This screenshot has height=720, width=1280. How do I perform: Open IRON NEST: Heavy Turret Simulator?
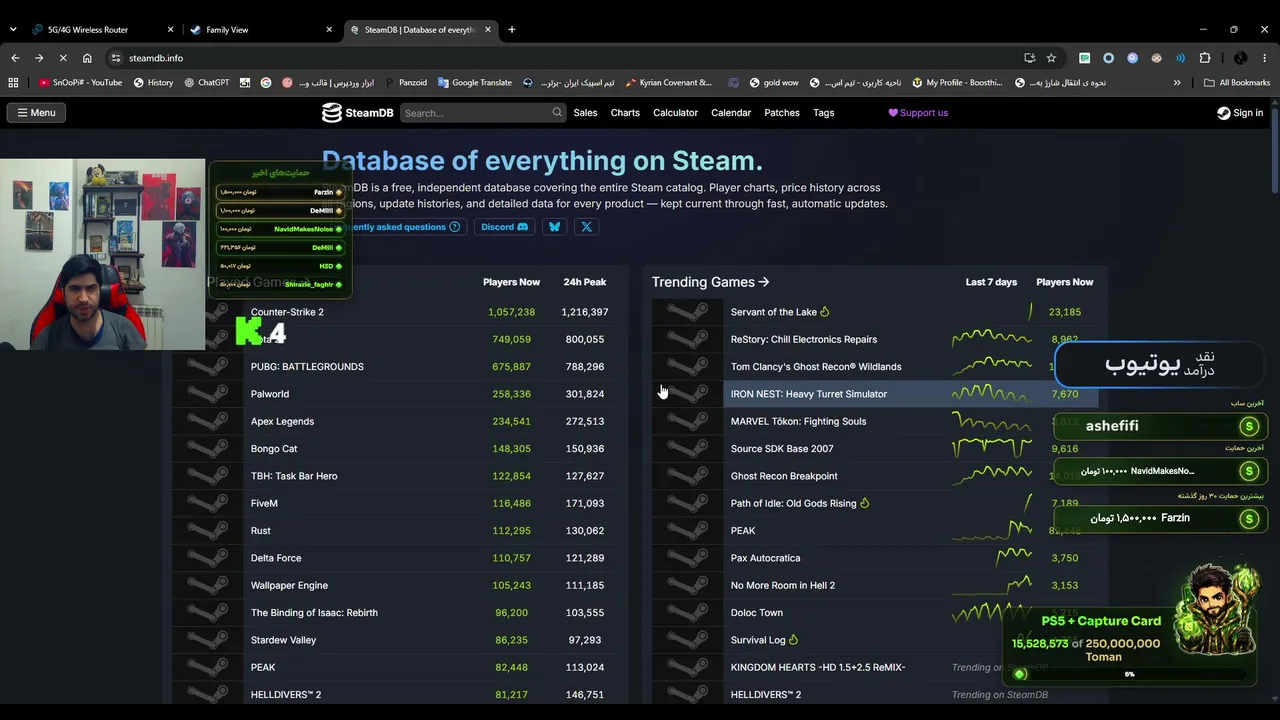(x=809, y=394)
